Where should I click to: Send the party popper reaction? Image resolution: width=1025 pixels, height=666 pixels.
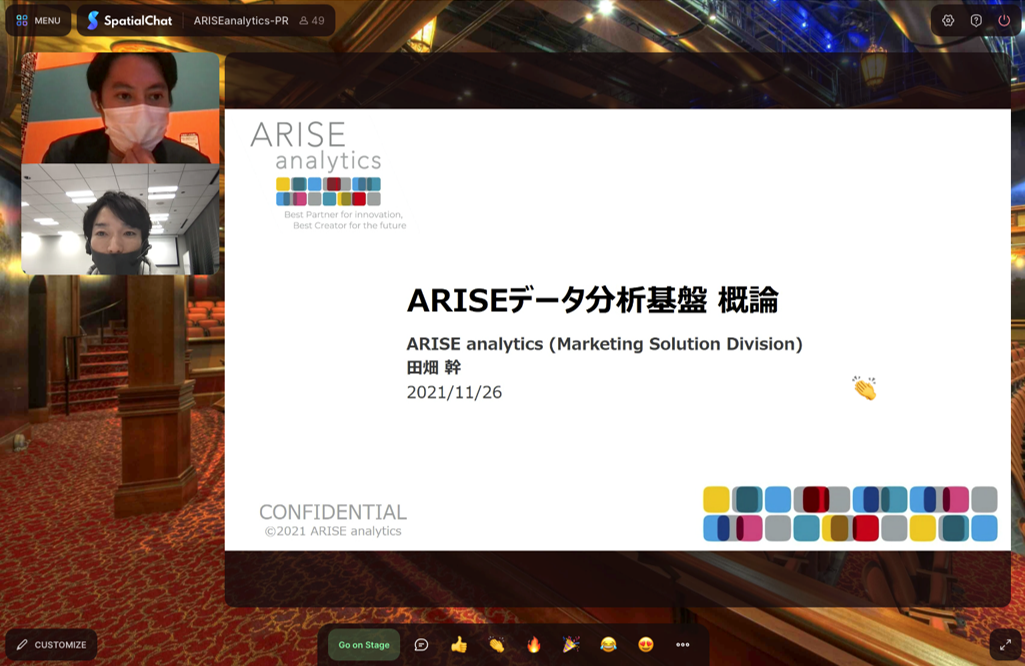click(x=570, y=645)
